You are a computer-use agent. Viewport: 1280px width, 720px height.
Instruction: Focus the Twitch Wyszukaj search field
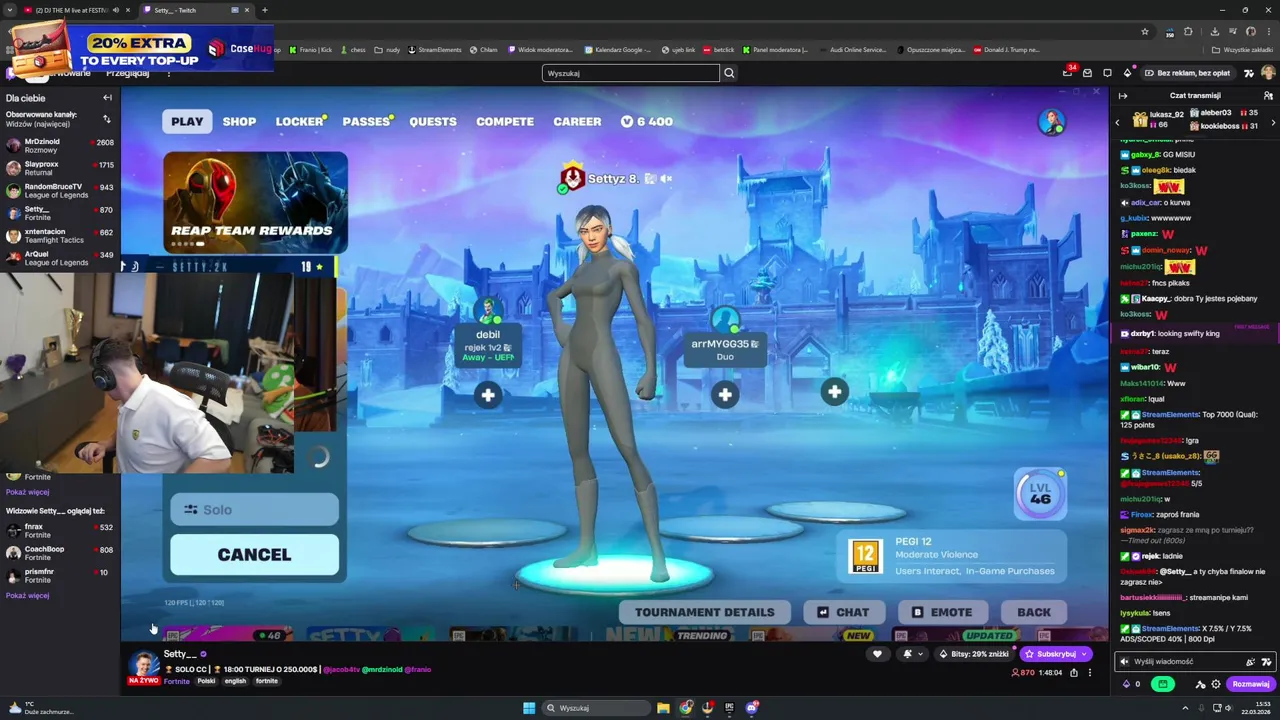pos(630,73)
